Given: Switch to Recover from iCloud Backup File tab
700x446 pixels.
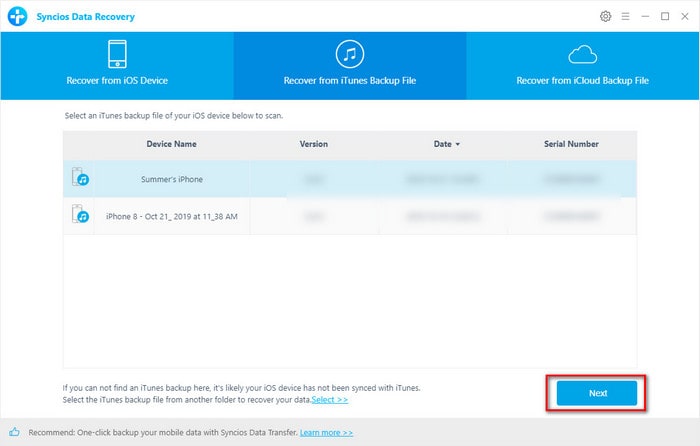Looking at the screenshot, I should click(x=583, y=66).
